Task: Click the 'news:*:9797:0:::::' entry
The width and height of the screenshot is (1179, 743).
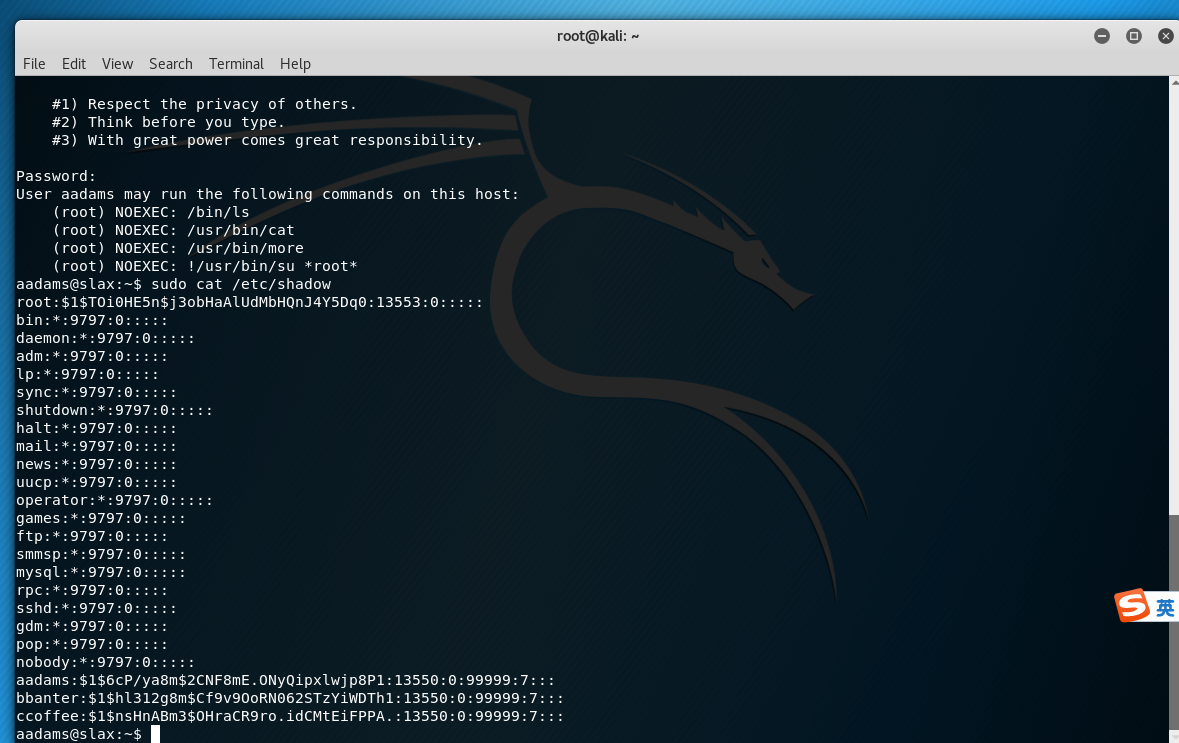Action: pos(96,465)
